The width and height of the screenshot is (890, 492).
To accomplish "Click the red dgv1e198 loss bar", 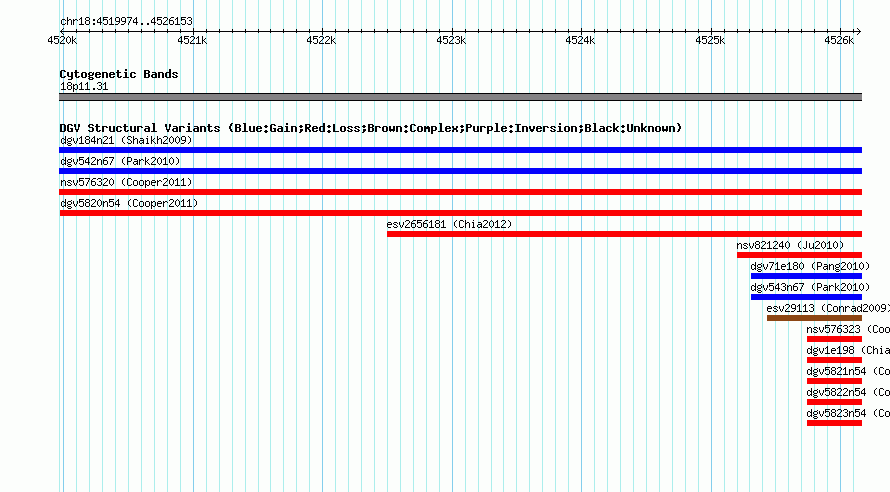I will point(834,360).
